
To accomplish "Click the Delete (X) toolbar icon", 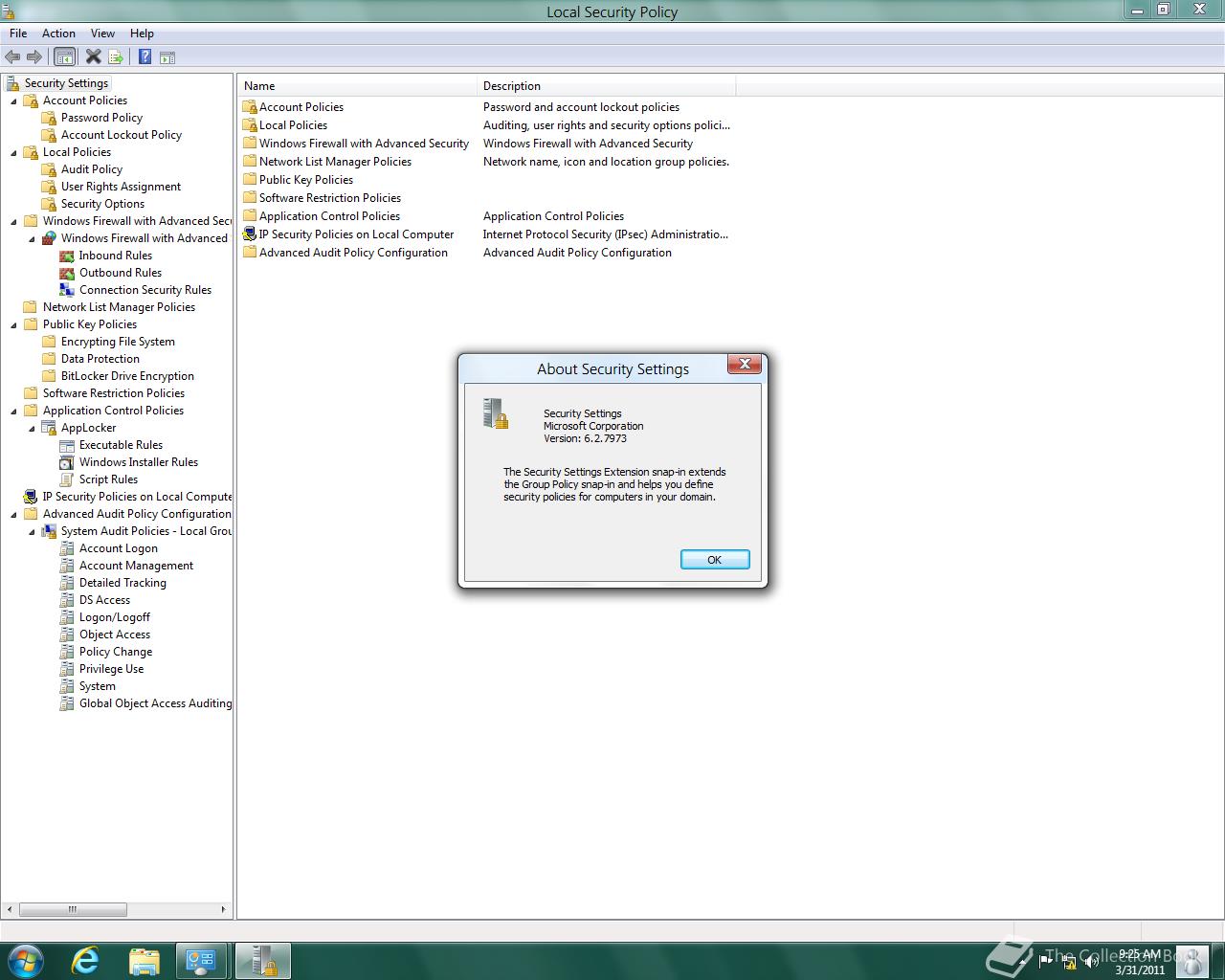I will coord(93,57).
